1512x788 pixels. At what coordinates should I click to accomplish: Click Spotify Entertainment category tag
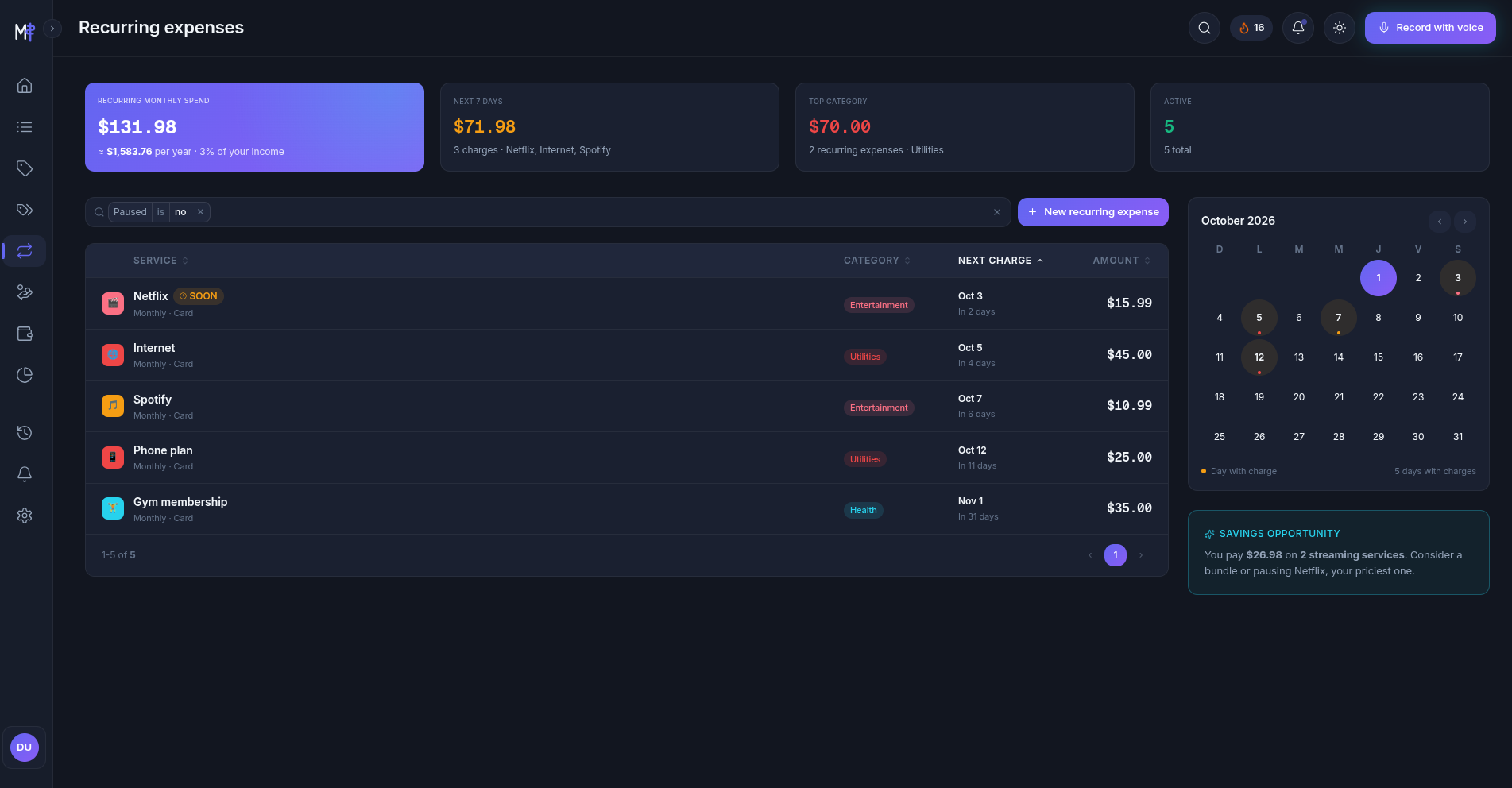(879, 408)
